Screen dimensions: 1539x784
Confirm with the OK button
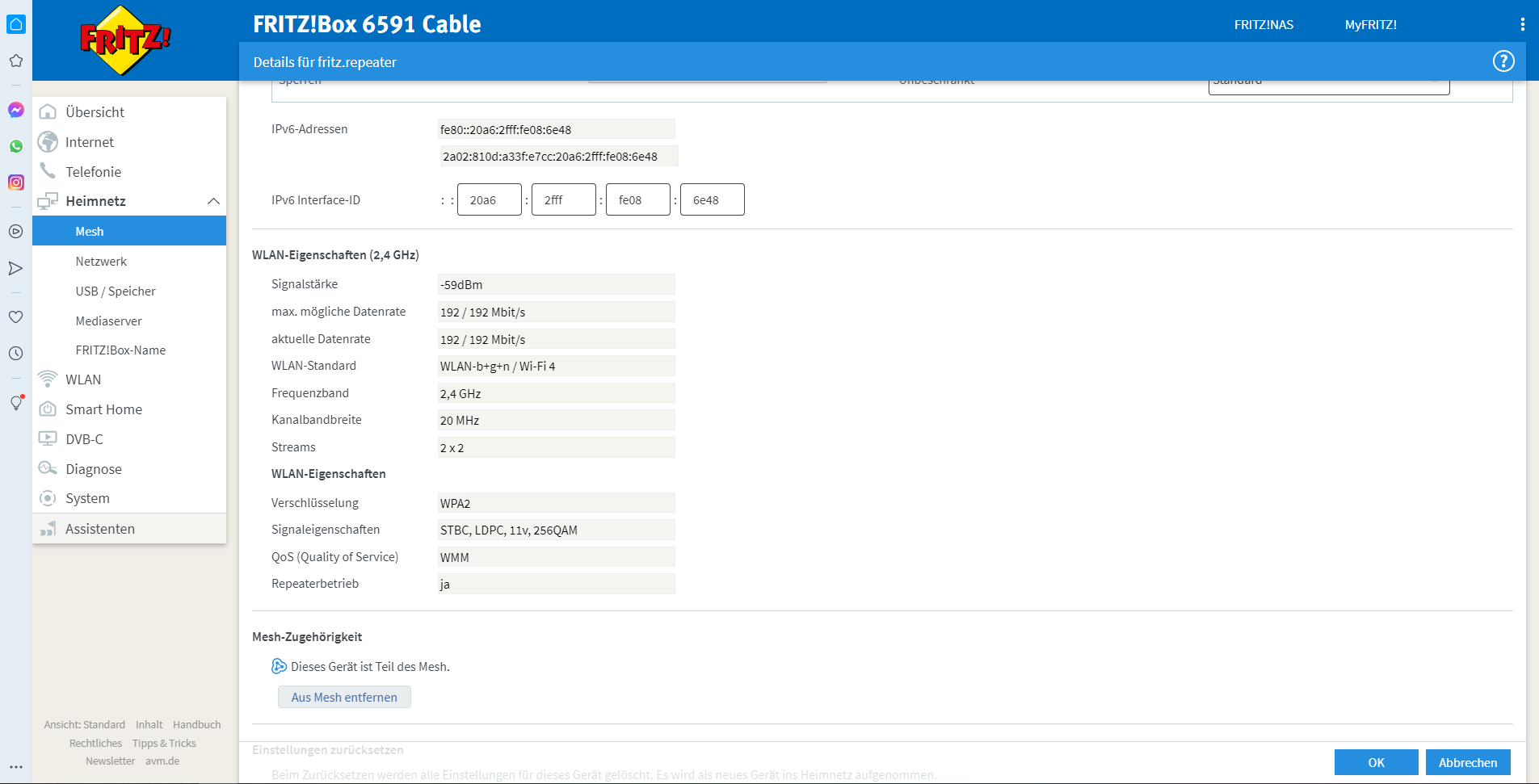[x=1376, y=762]
